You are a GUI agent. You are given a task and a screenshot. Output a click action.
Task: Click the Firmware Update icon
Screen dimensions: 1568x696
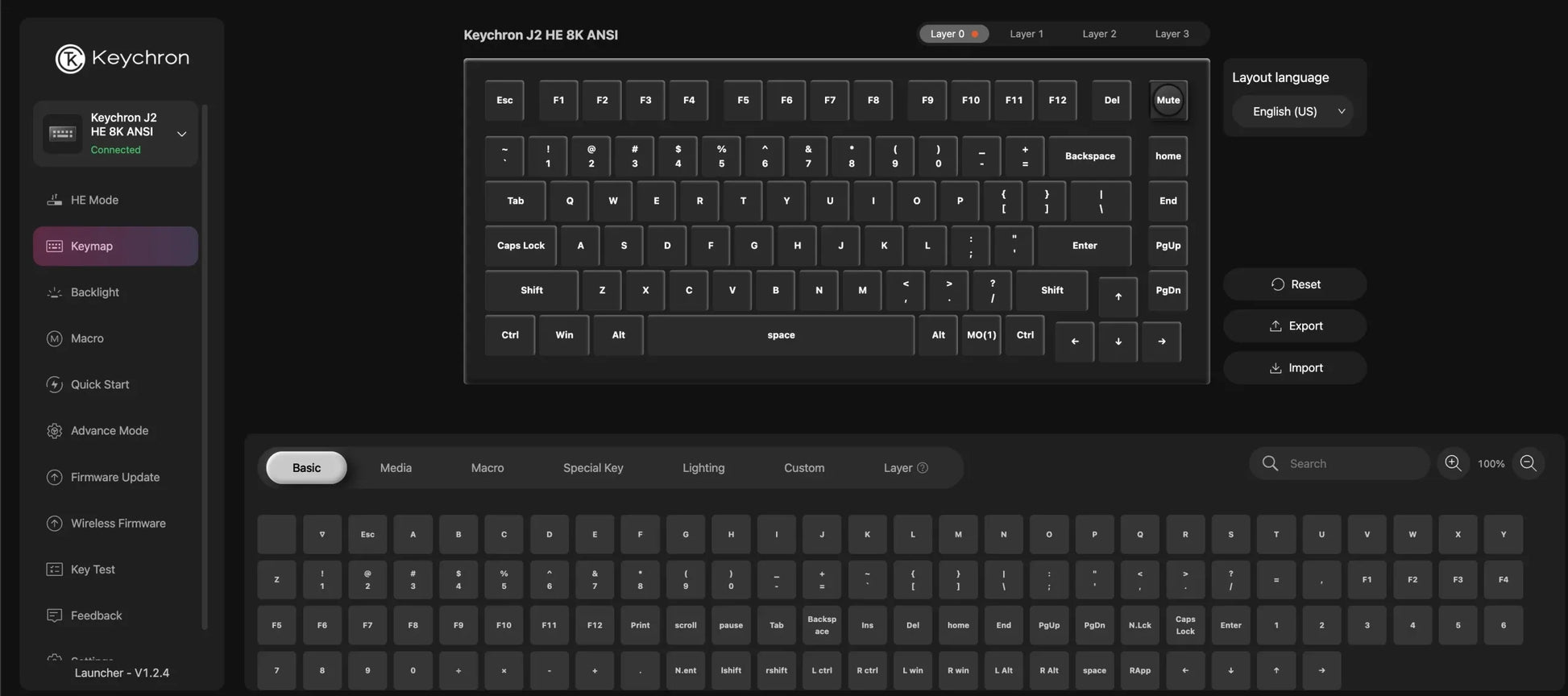pos(54,477)
